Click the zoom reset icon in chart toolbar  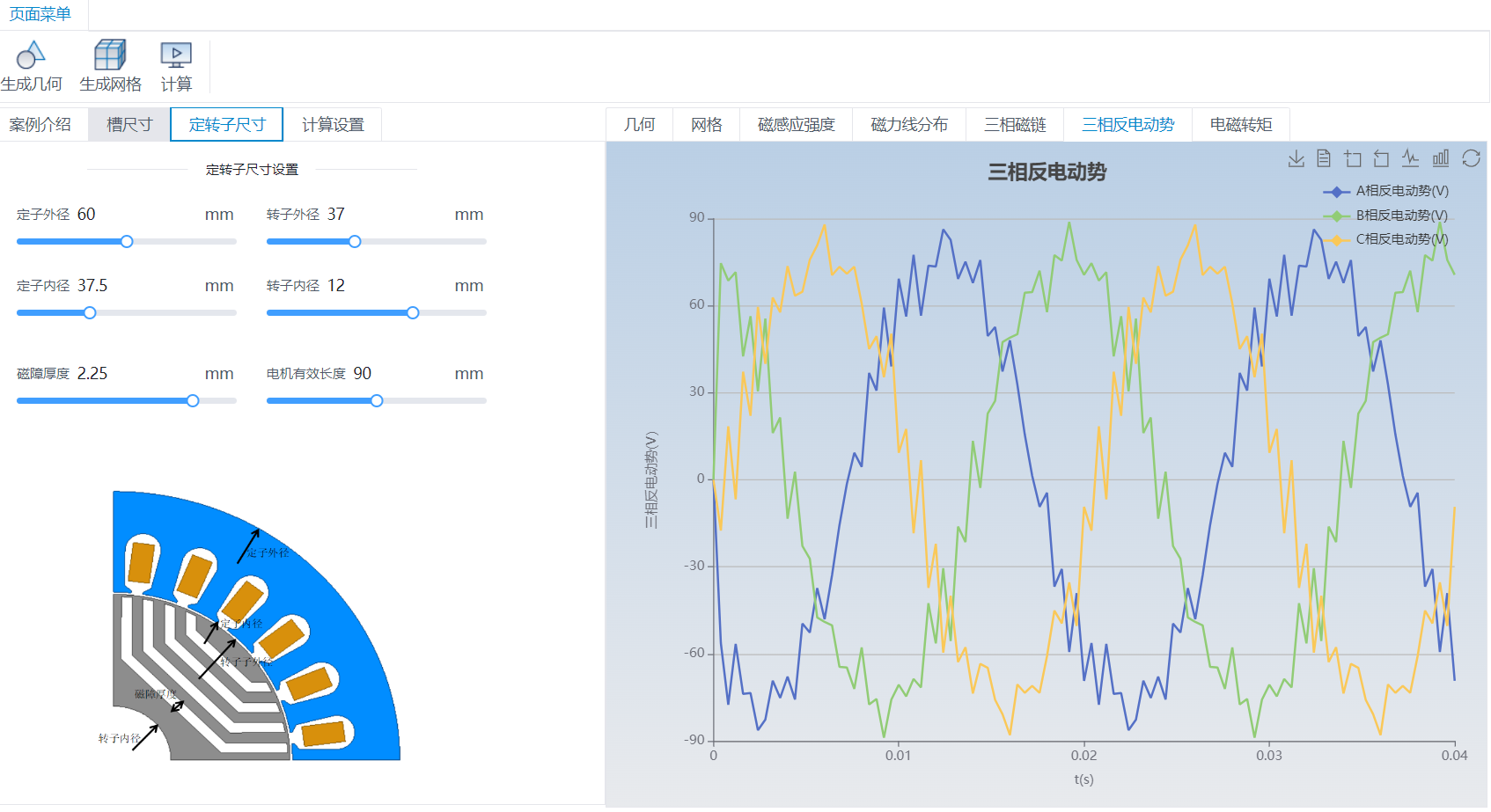click(x=1381, y=158)
